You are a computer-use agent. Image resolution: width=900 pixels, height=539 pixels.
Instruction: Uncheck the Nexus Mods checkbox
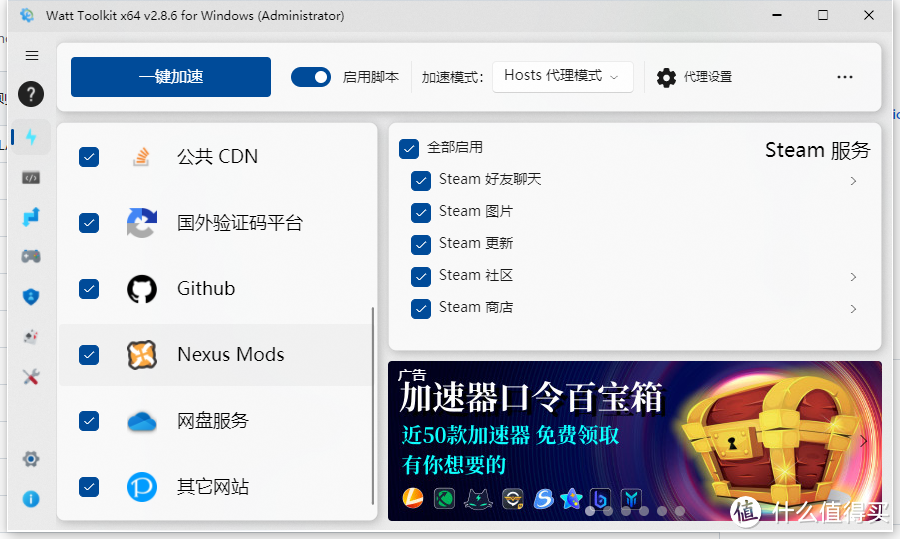pos(89,355)
